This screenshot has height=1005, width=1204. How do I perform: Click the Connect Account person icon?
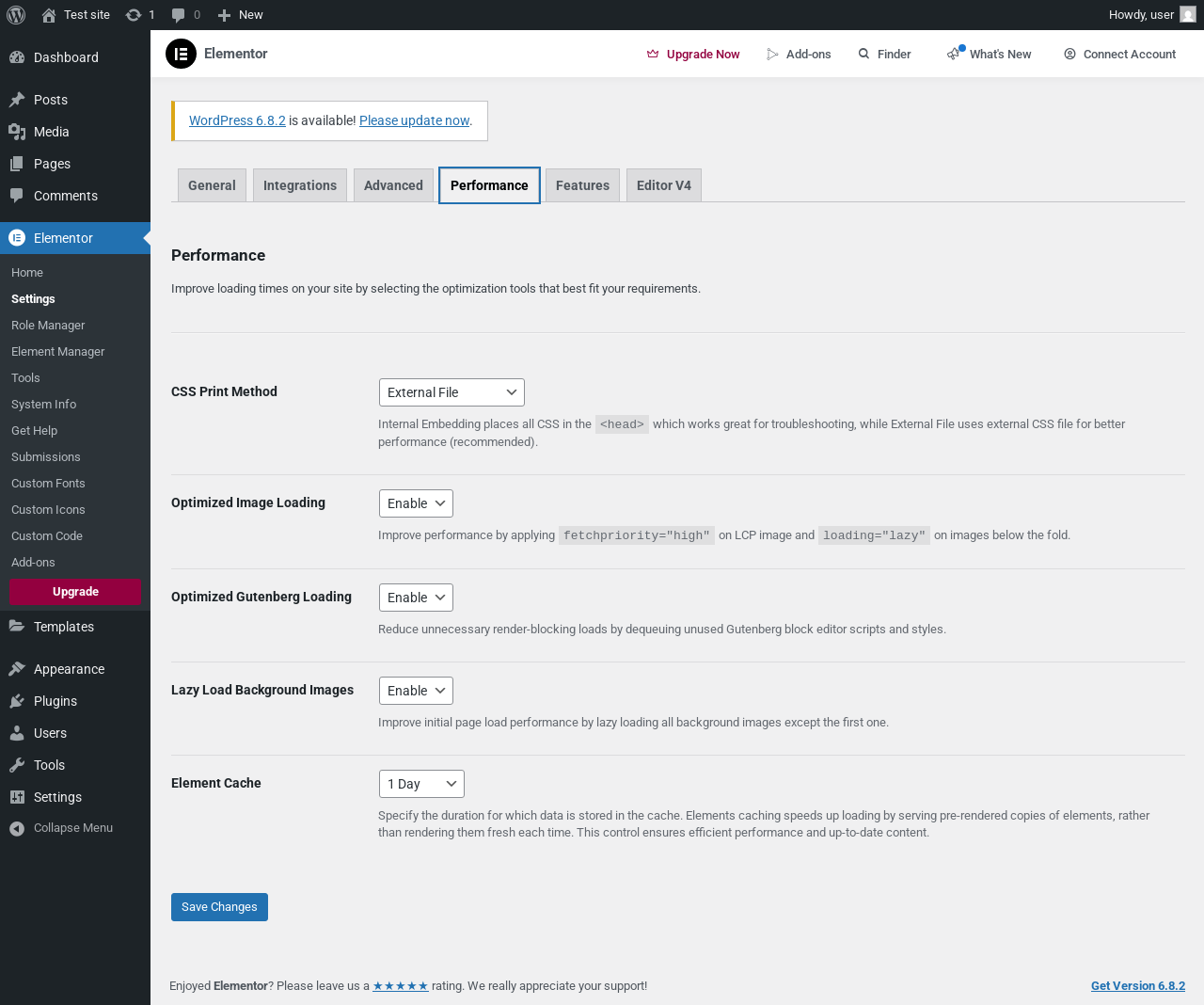(1069, 54)
